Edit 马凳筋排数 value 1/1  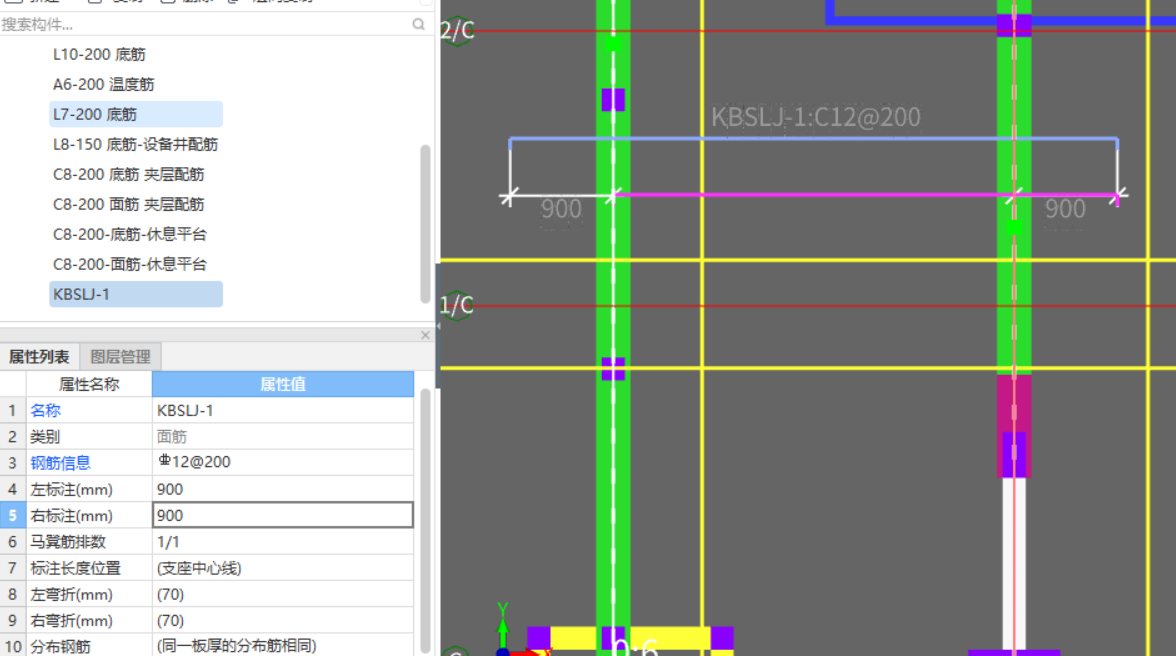(283, 542)
